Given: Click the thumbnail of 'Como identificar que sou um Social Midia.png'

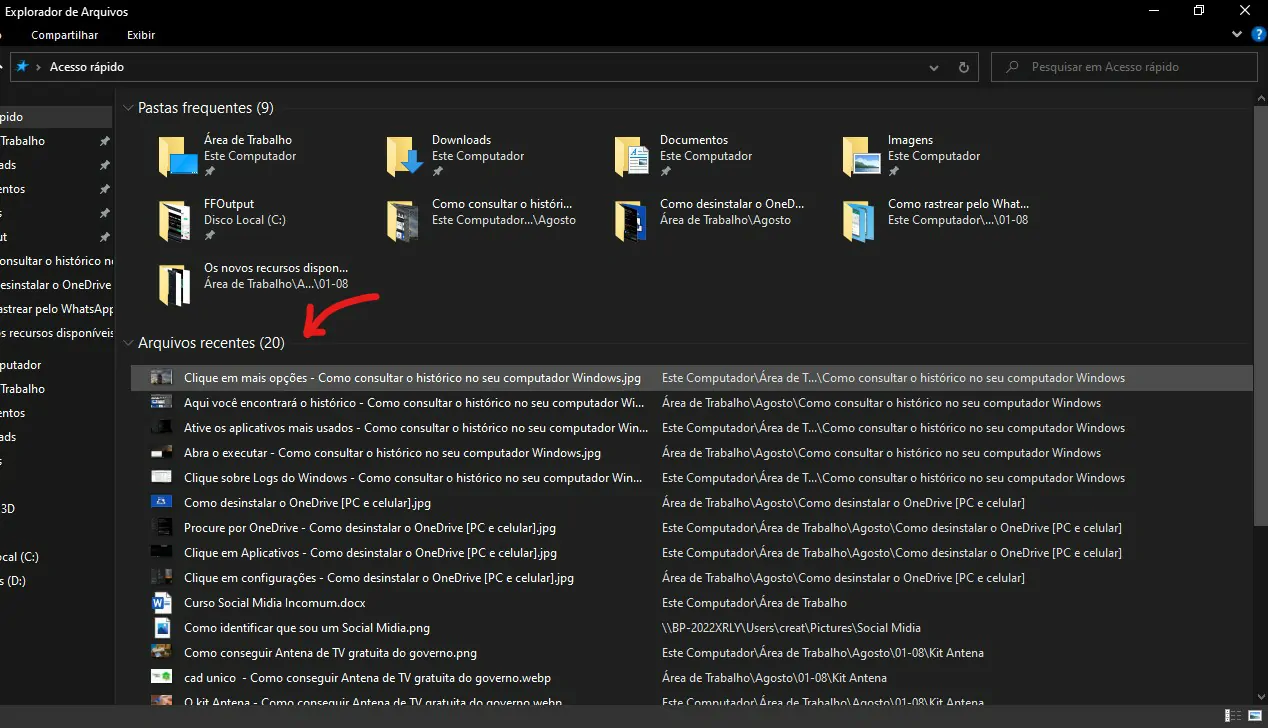Looking at the screenshot, I should (162, 628).
